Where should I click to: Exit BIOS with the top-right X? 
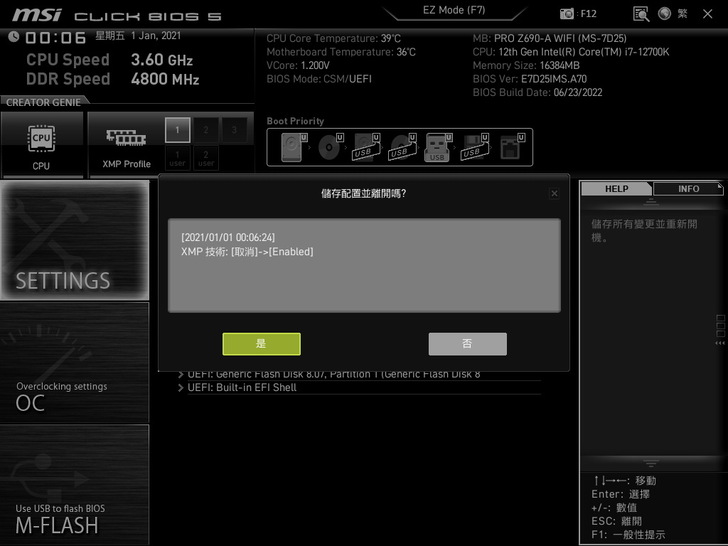(708, 14)
